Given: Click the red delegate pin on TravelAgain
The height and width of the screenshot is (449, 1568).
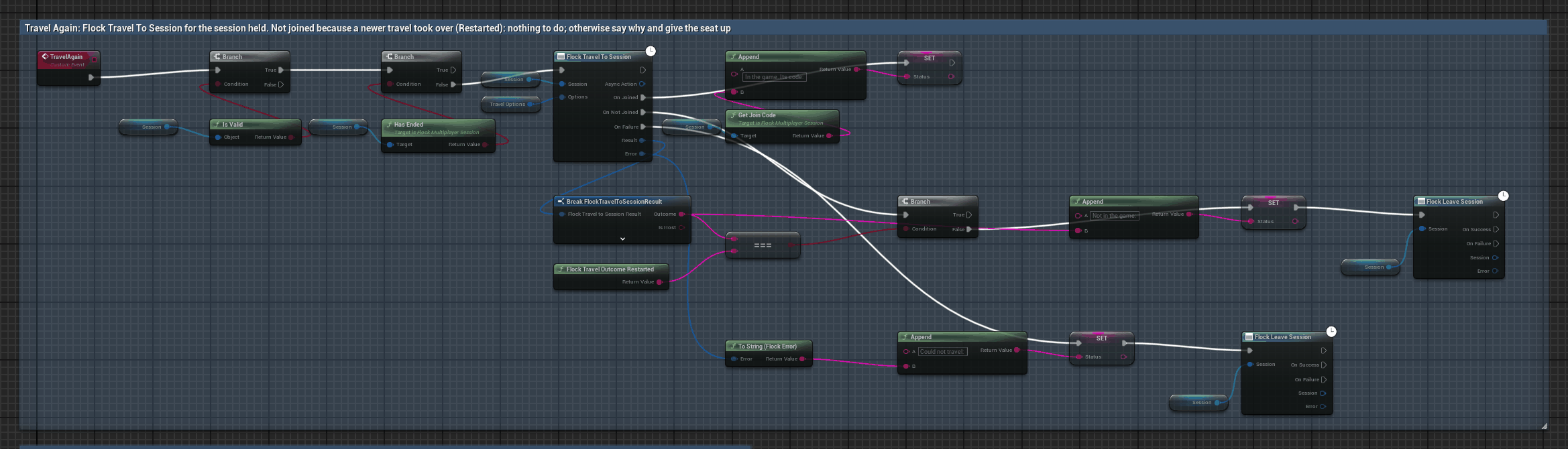Looking at the screenshot, I should click(94, 60).
